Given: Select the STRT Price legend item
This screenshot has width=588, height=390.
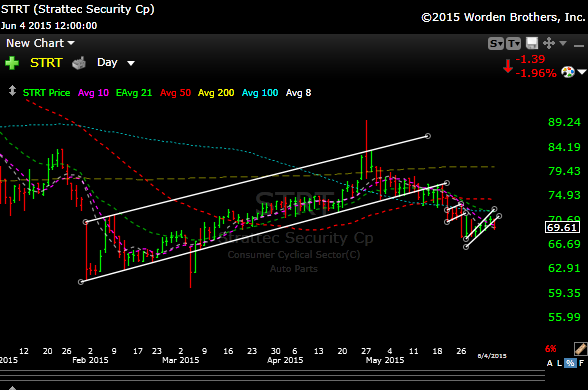Looking at the screenshot, I should coord(46,93).
